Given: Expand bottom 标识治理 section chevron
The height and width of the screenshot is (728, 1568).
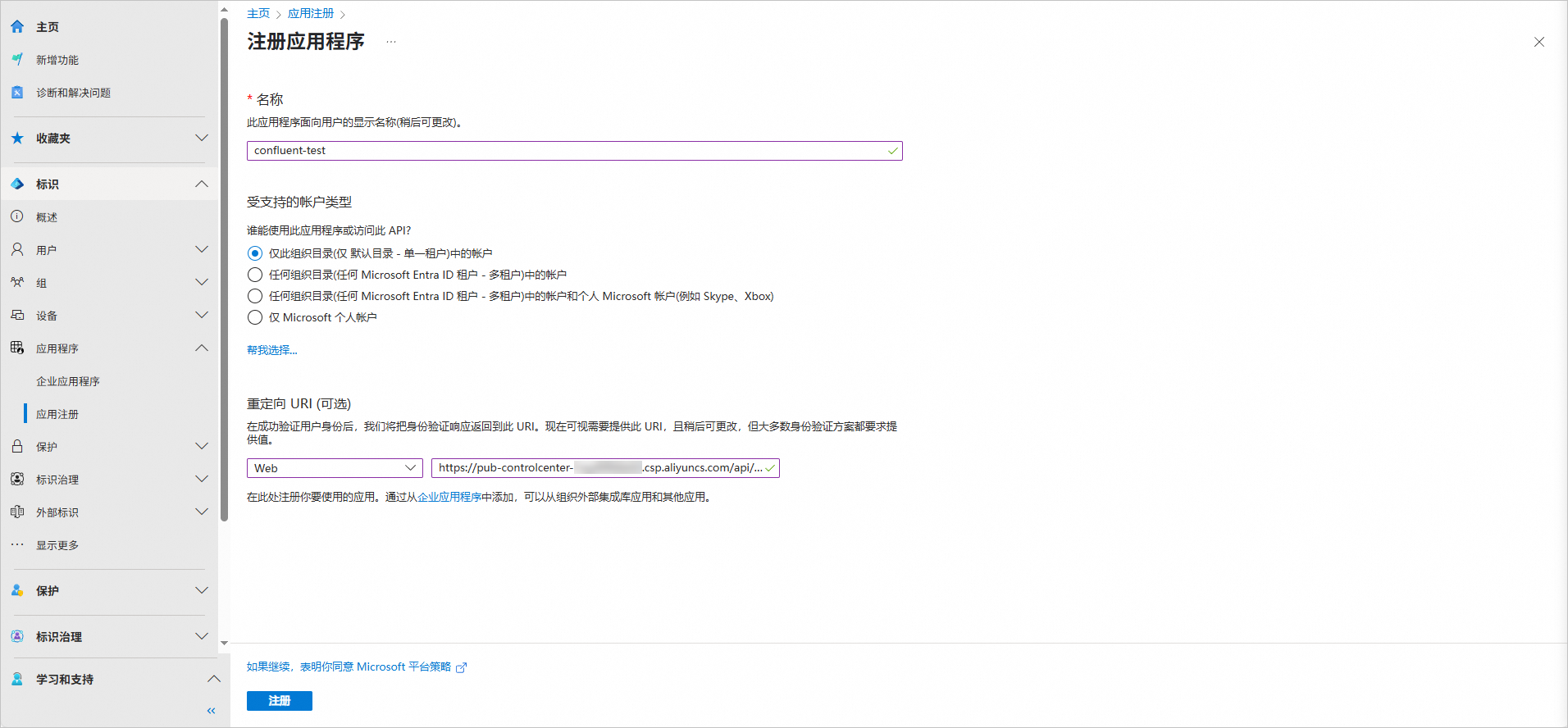Looking at the screenshot, I should tap(202, 637).
